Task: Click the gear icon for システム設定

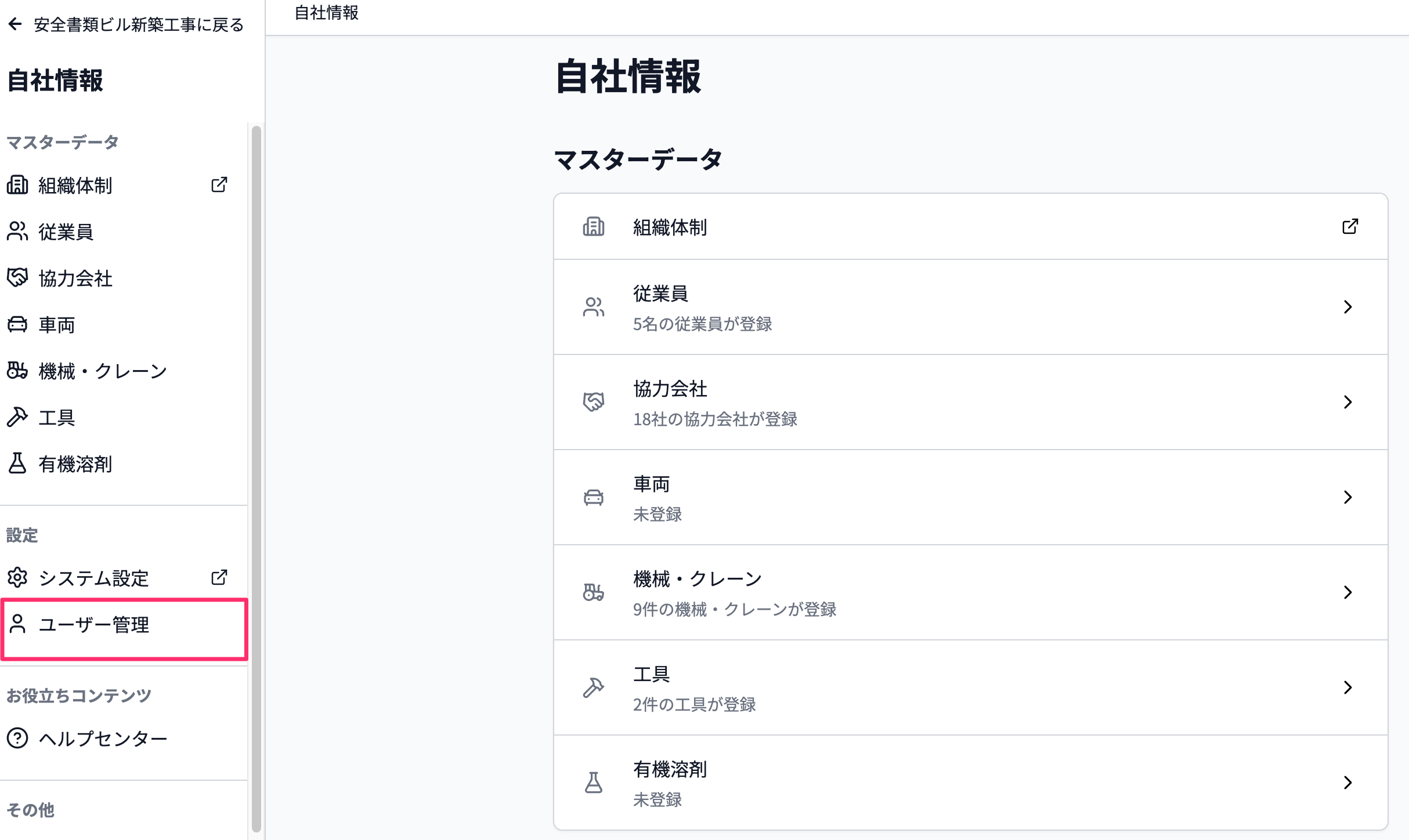Action: (x=17, y=578)
